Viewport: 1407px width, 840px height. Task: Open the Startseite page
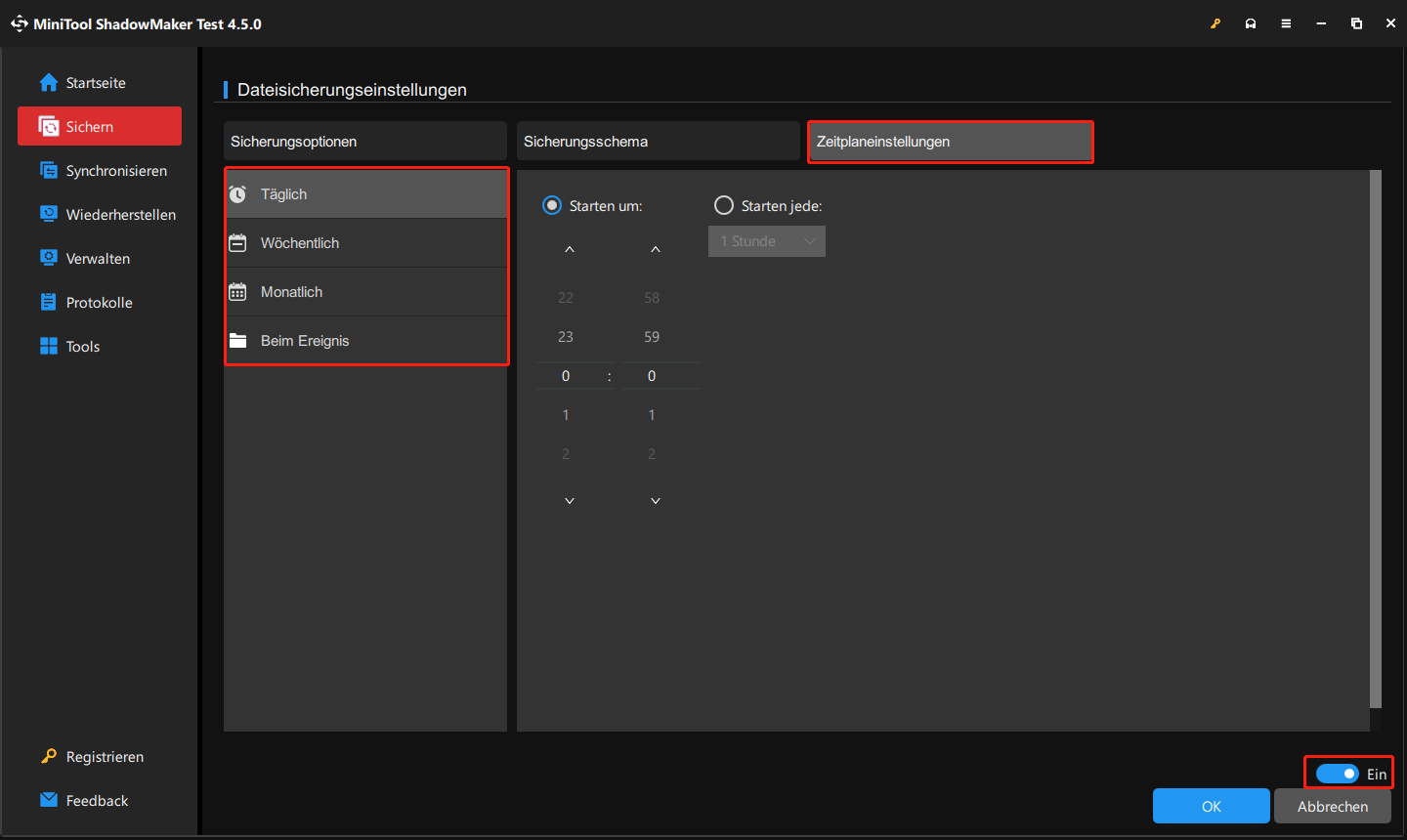click(100, 83)
